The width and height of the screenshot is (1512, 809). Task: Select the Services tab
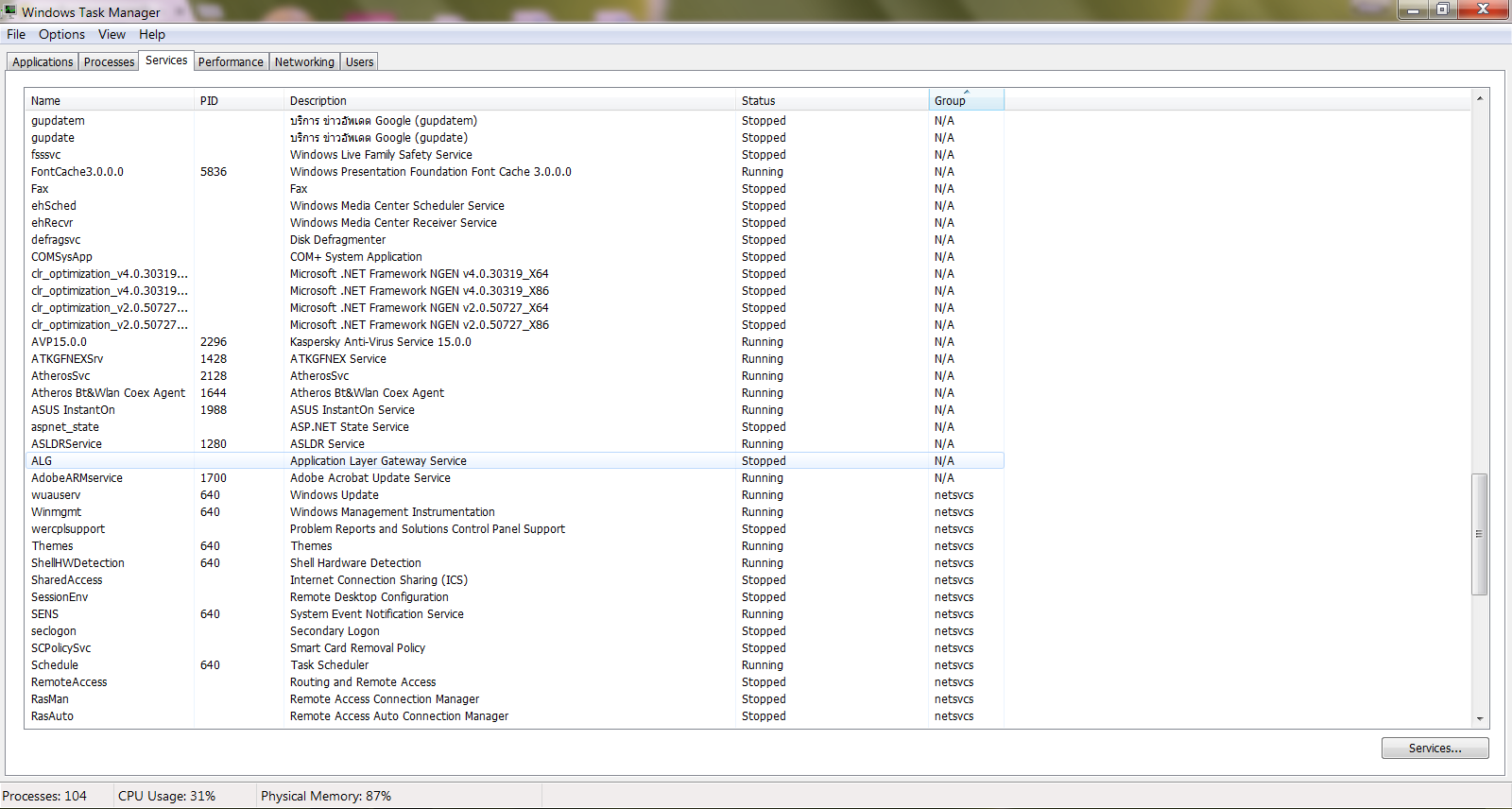pyautogui.click(x=166, y=60)
